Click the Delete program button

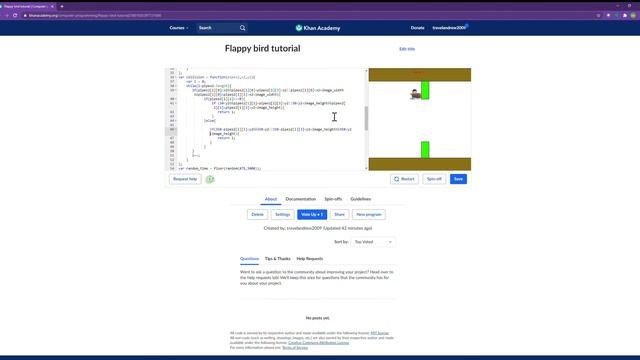coord(257,215)
